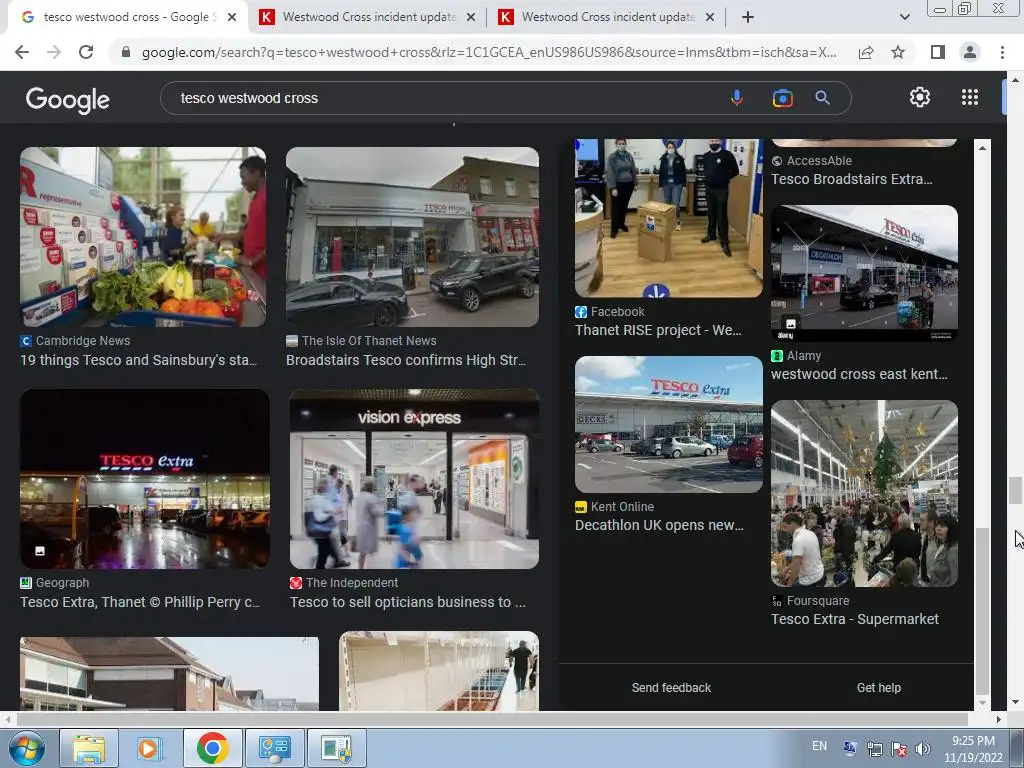1024x768 pixels.
Task: Open the Vision Express storefront image
Action: tap(415, 479)
